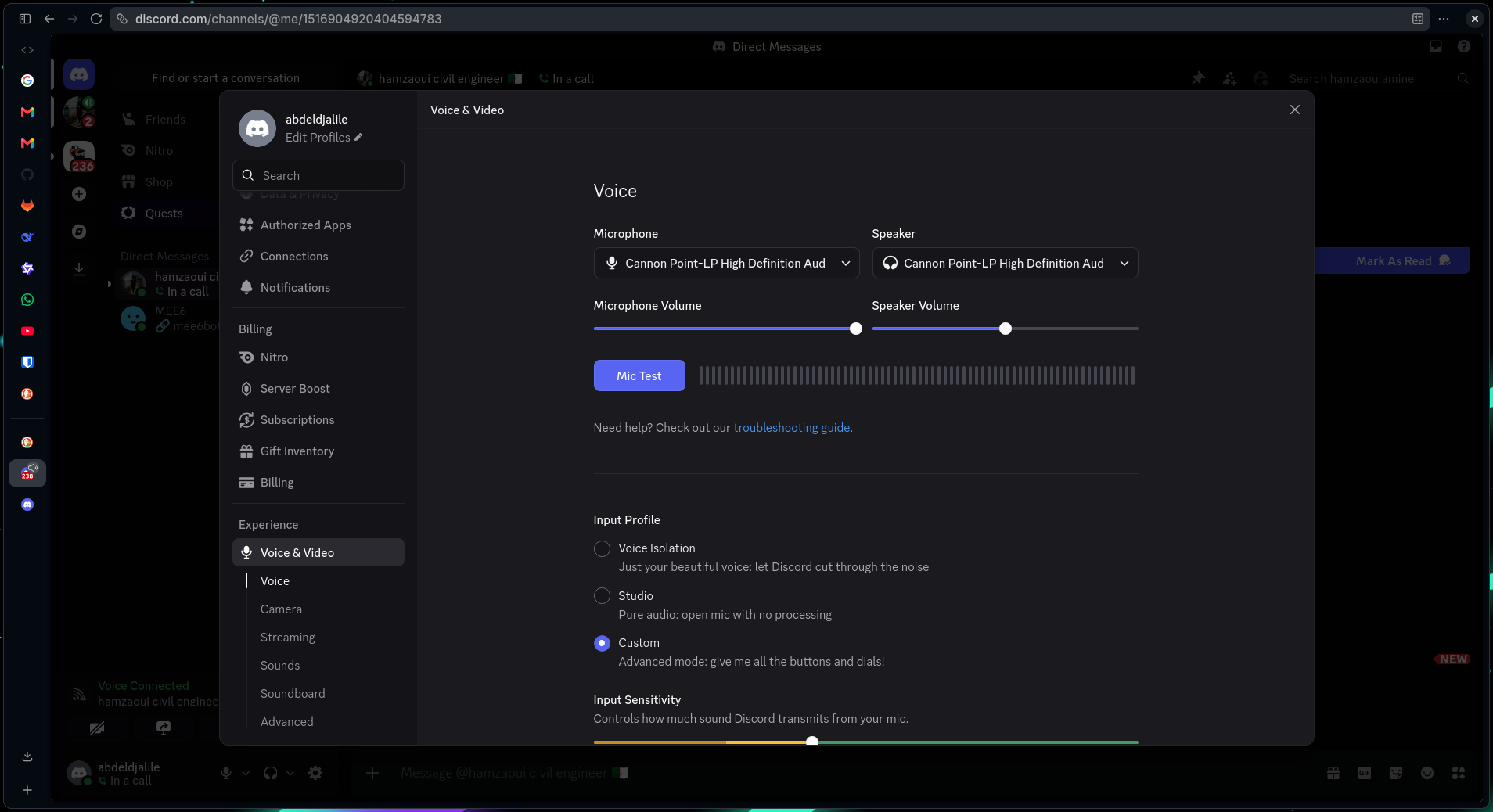
Task: Click the browser back arrow
Action: (49, 19)
